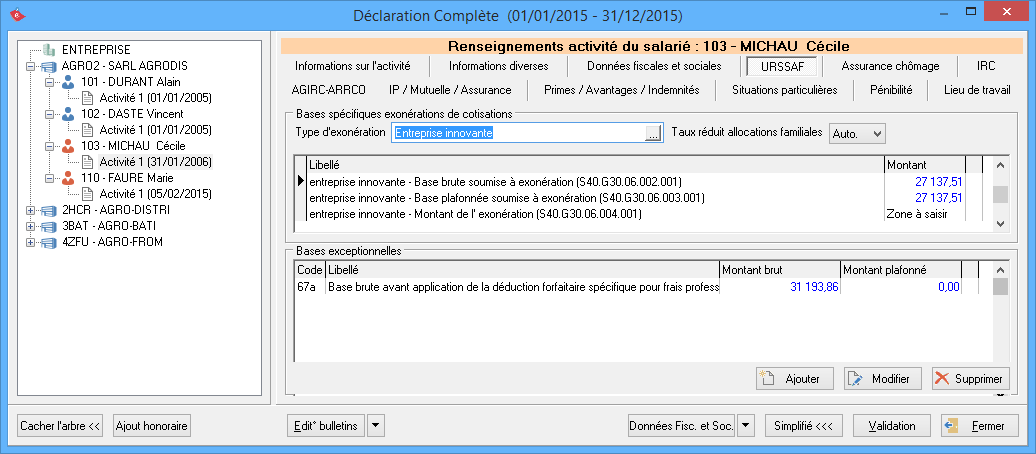The height and width of the screenshot is (454, 1036).
Task: Expand the 2HCR - AGRO-DISTRI tree node
Action: (30, 210)
